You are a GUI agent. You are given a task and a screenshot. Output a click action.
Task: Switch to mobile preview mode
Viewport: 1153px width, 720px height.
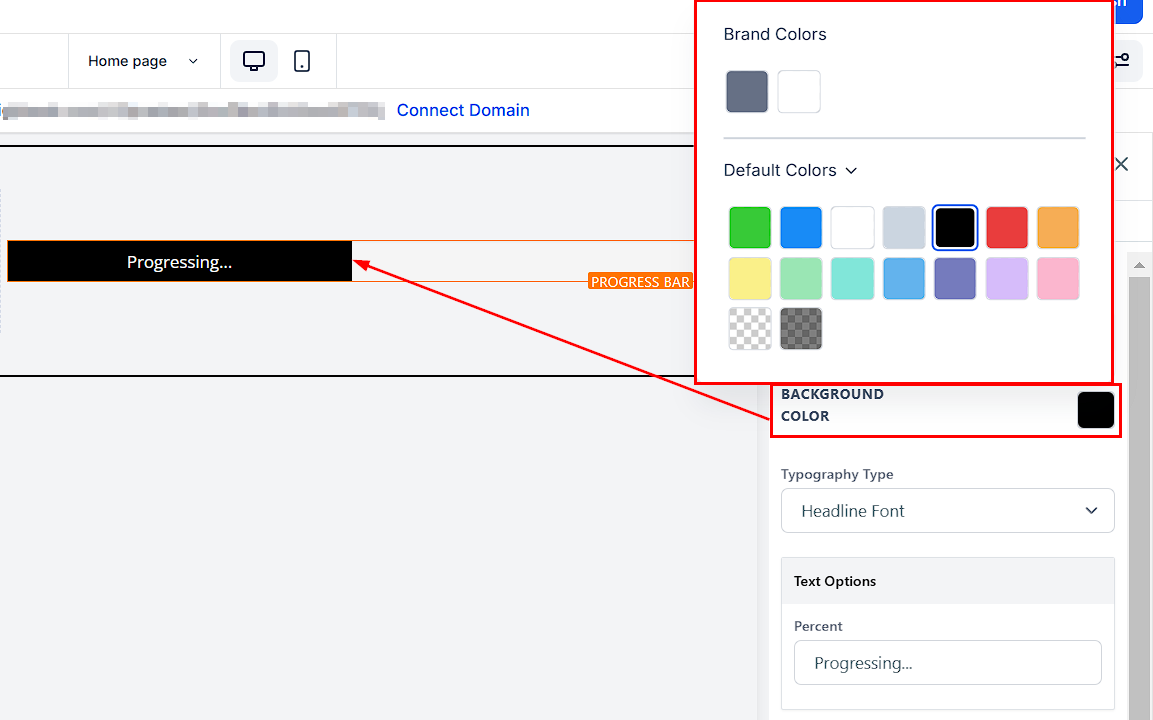302,61
